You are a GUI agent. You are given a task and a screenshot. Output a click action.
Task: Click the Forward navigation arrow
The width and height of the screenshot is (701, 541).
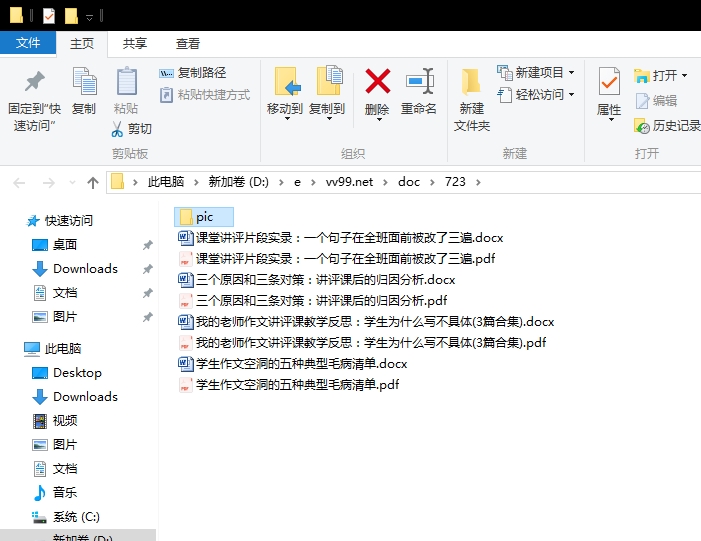click(48, 182)
